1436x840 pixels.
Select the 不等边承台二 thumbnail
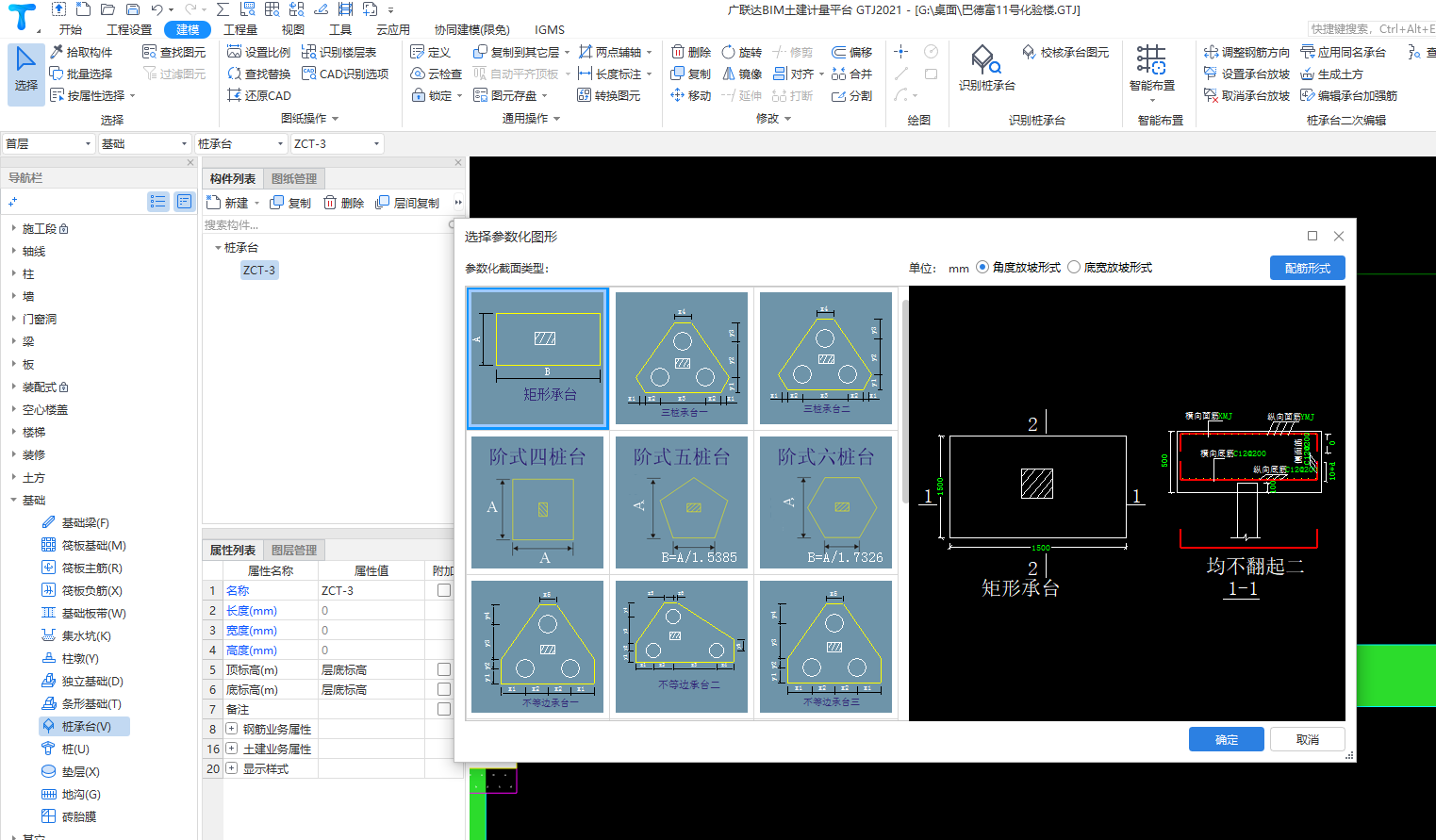coord(682,647)
